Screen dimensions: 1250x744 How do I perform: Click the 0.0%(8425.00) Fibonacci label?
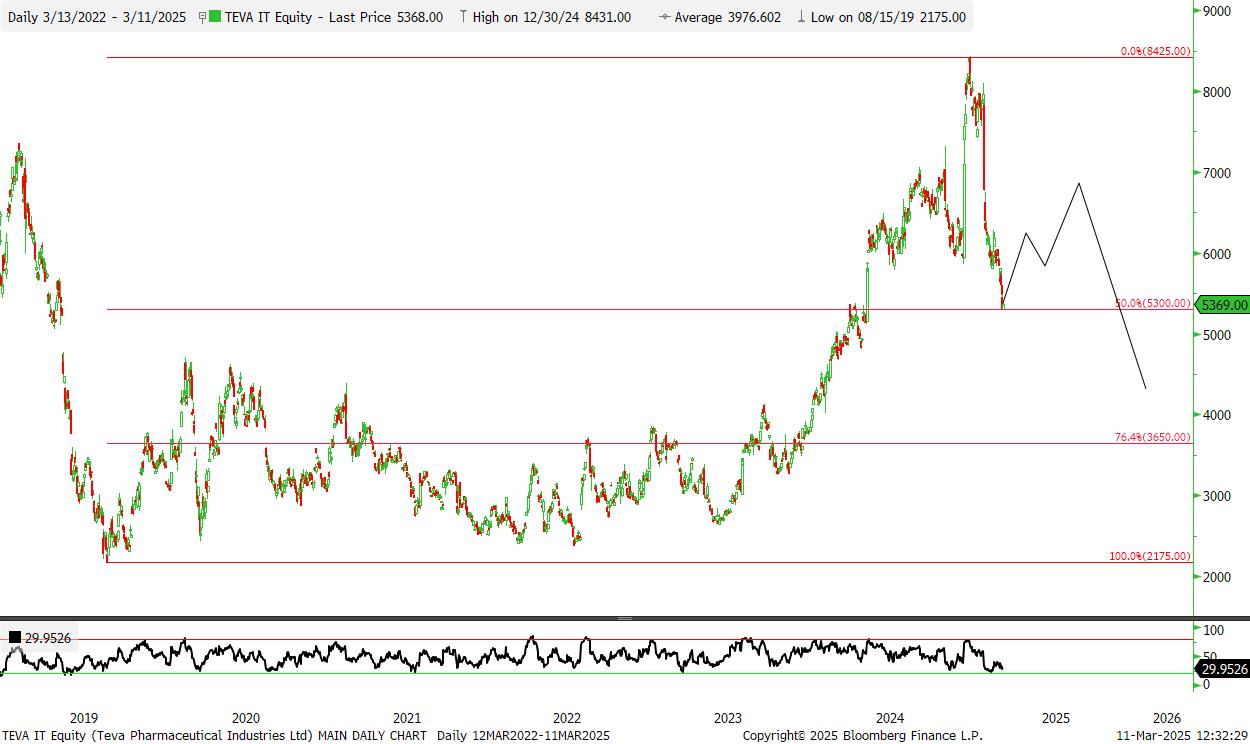coord(1155,50)
